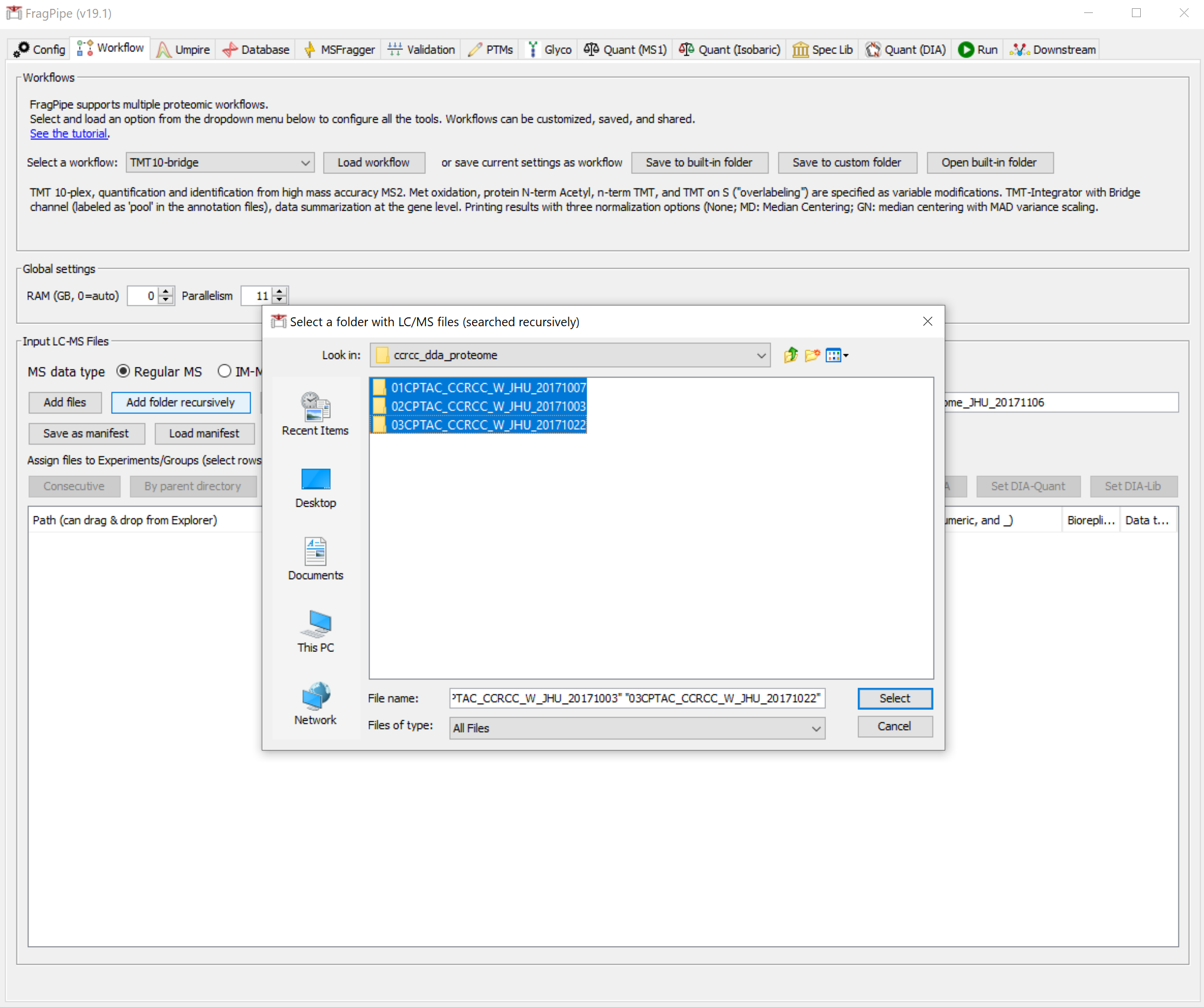Expand the Select a workflow dropdown
Screen dimensions: 1204x1007
(x=305, y=163)
